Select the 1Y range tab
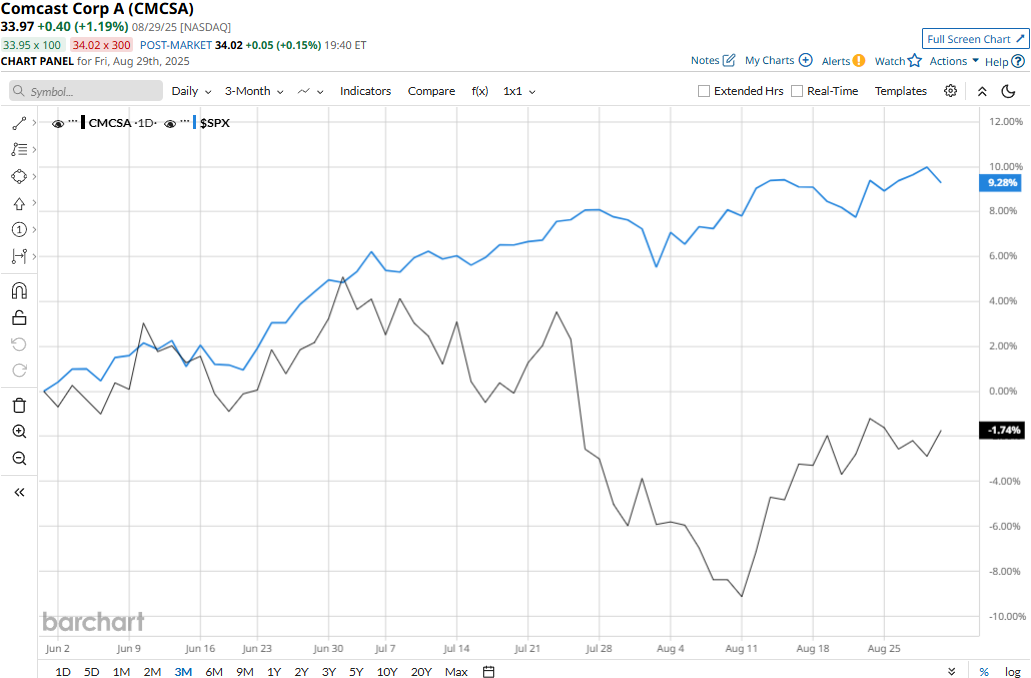The height and width of the screenshot is (678, 1031). [274, 671]
